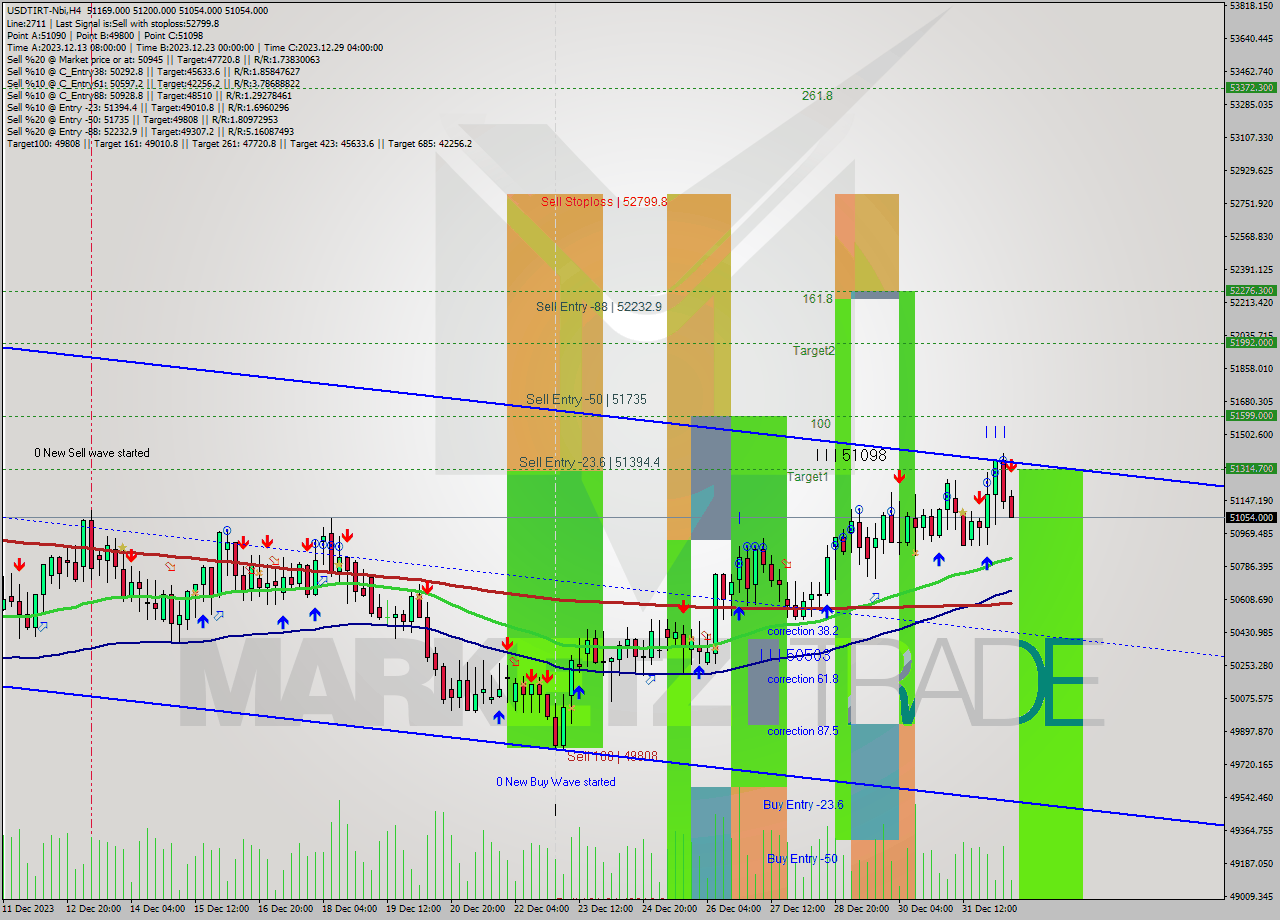Click the '22 Dec 04:00' time axis label
The height and width of the screenshot is (920, 1280).
pyautogui.click(x=542, y=909)
